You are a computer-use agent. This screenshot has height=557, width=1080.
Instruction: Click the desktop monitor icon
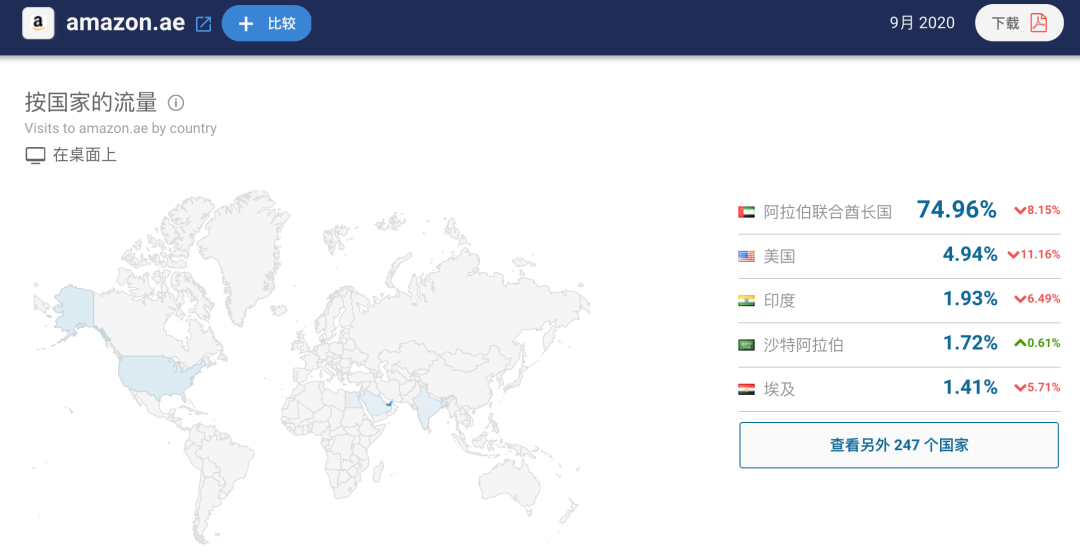tap(35, 156)
